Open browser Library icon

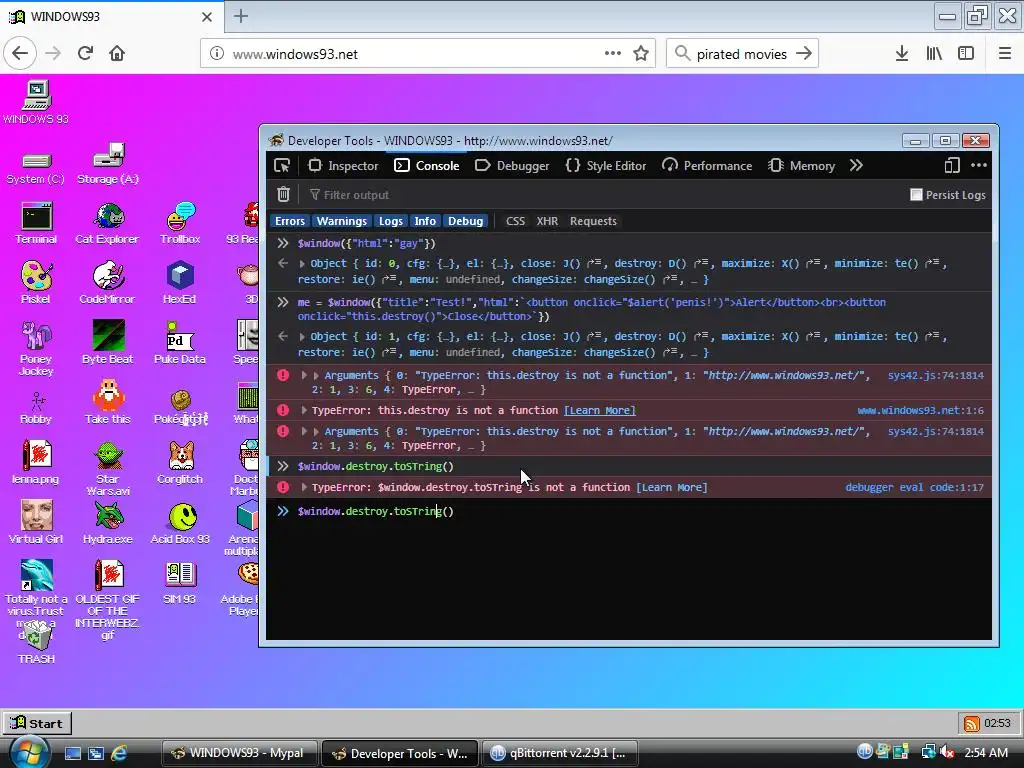[x=934, y=54]
